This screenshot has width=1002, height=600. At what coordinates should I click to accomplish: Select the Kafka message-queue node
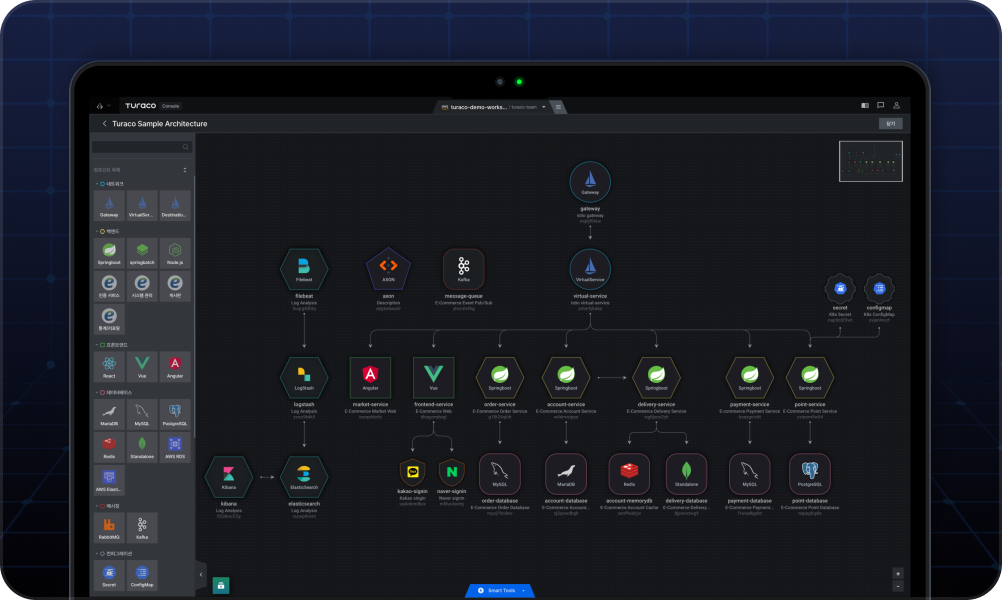tap(463, 267)
